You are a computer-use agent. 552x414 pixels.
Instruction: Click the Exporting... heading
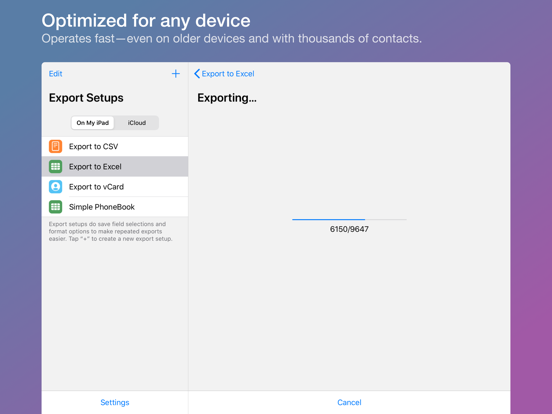[x=227, y=98]
